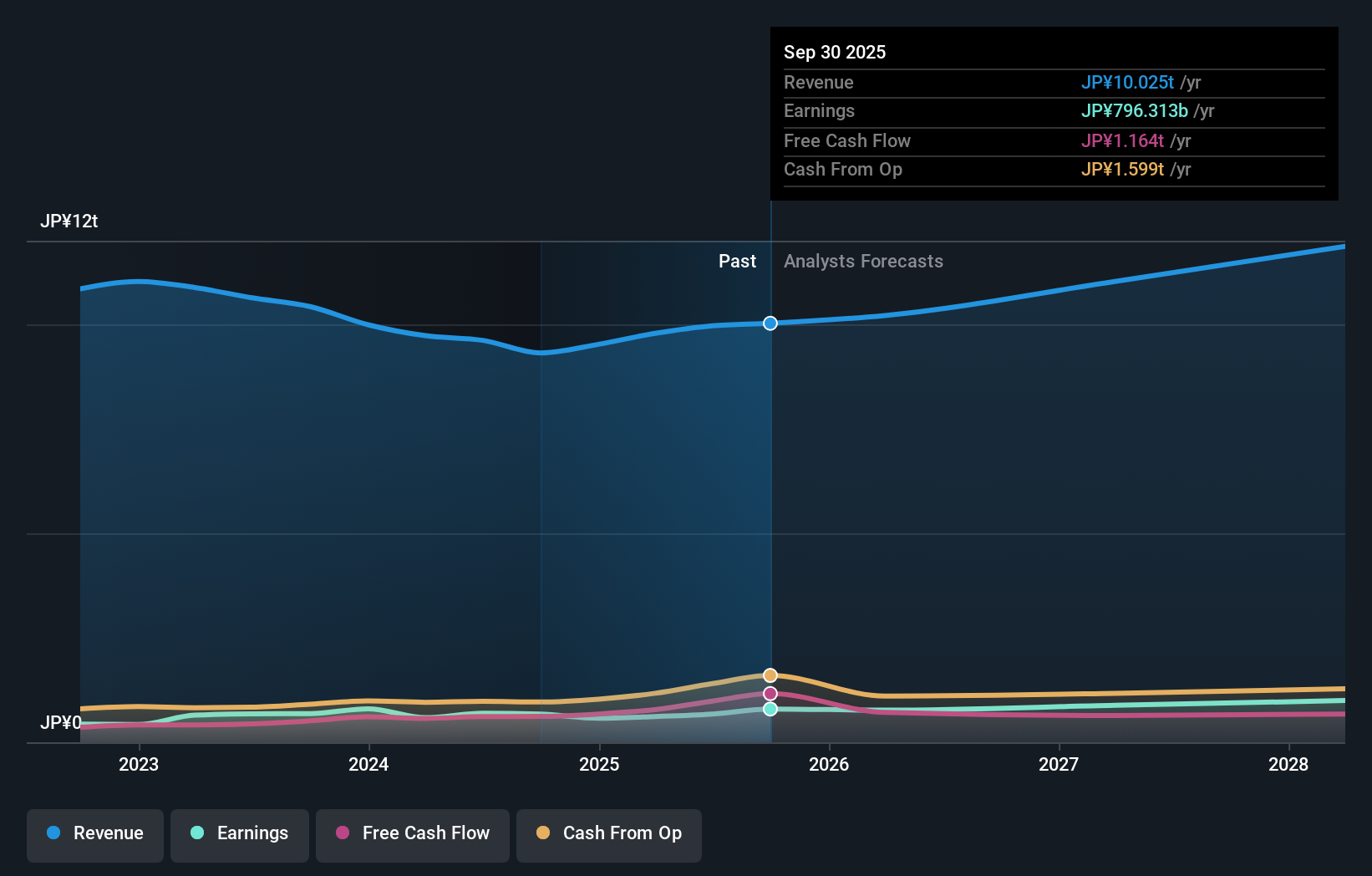This screenshot has height=876, width=1372.
Task: Click the teal Earnings legend dot
Action: pos(196,833)
